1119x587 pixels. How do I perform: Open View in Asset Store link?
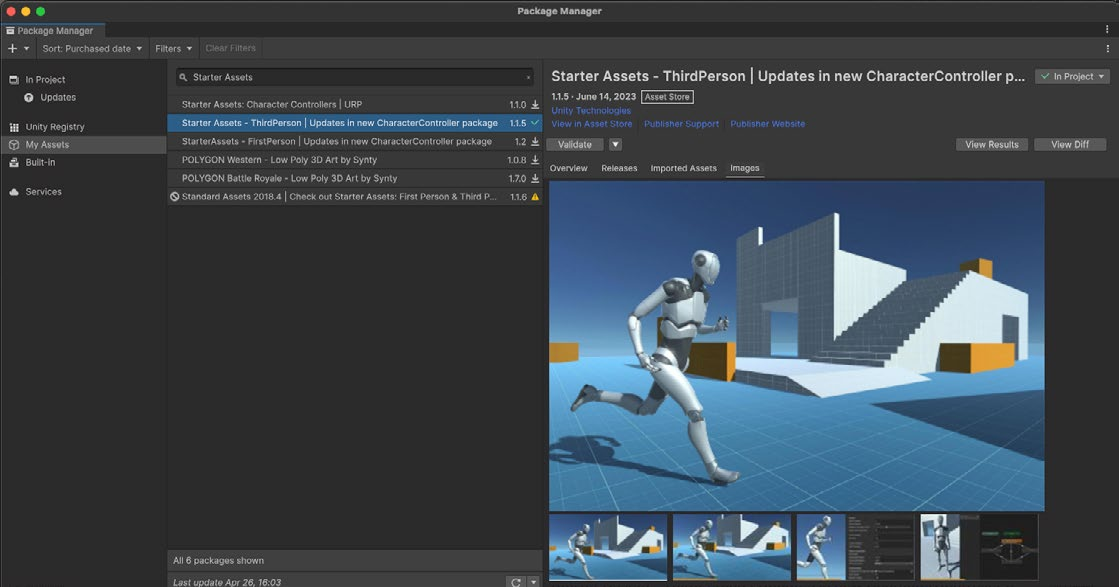point(592,123)
